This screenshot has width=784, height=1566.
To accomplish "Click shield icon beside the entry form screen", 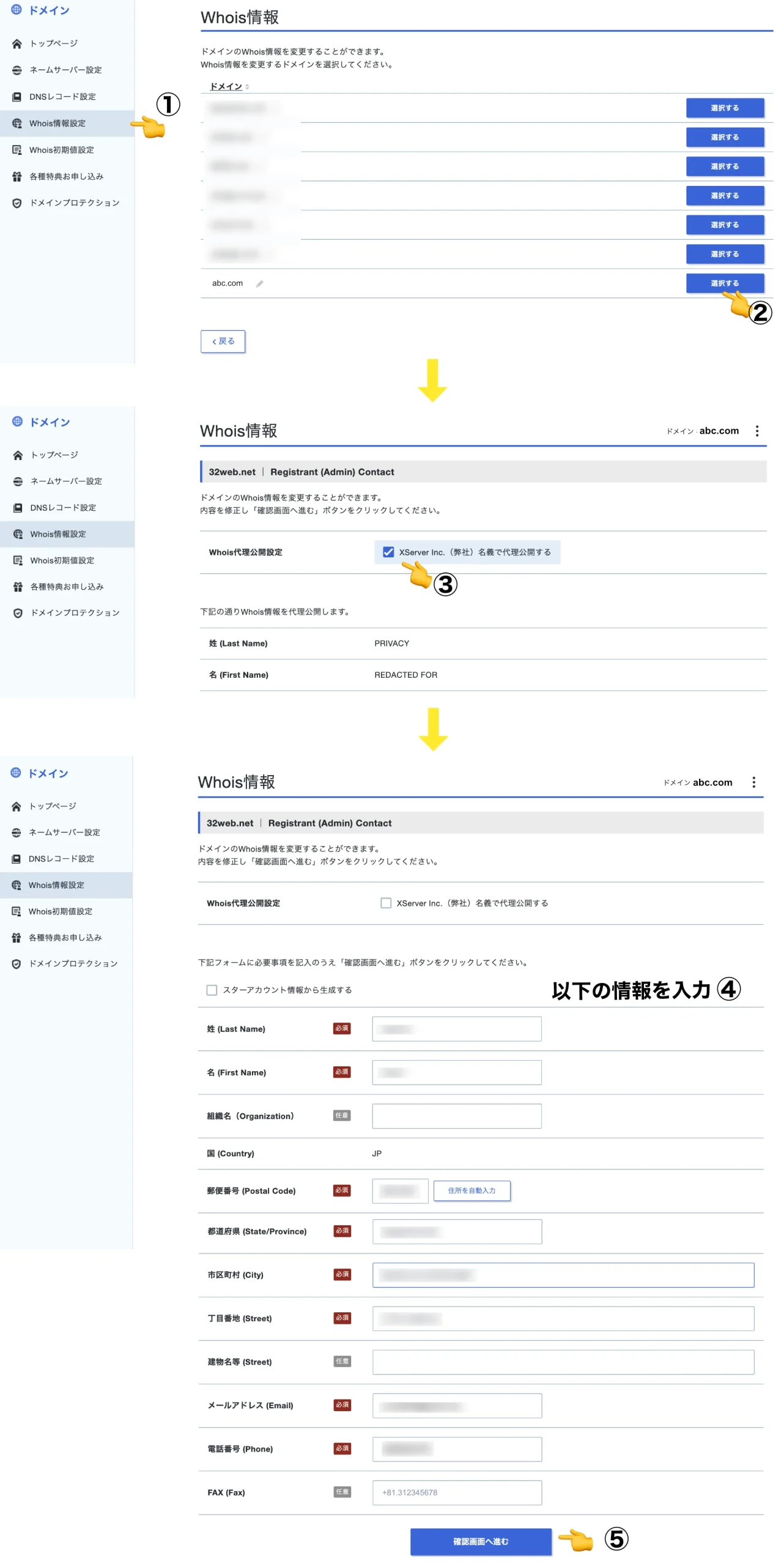I will tap(17, 964).
